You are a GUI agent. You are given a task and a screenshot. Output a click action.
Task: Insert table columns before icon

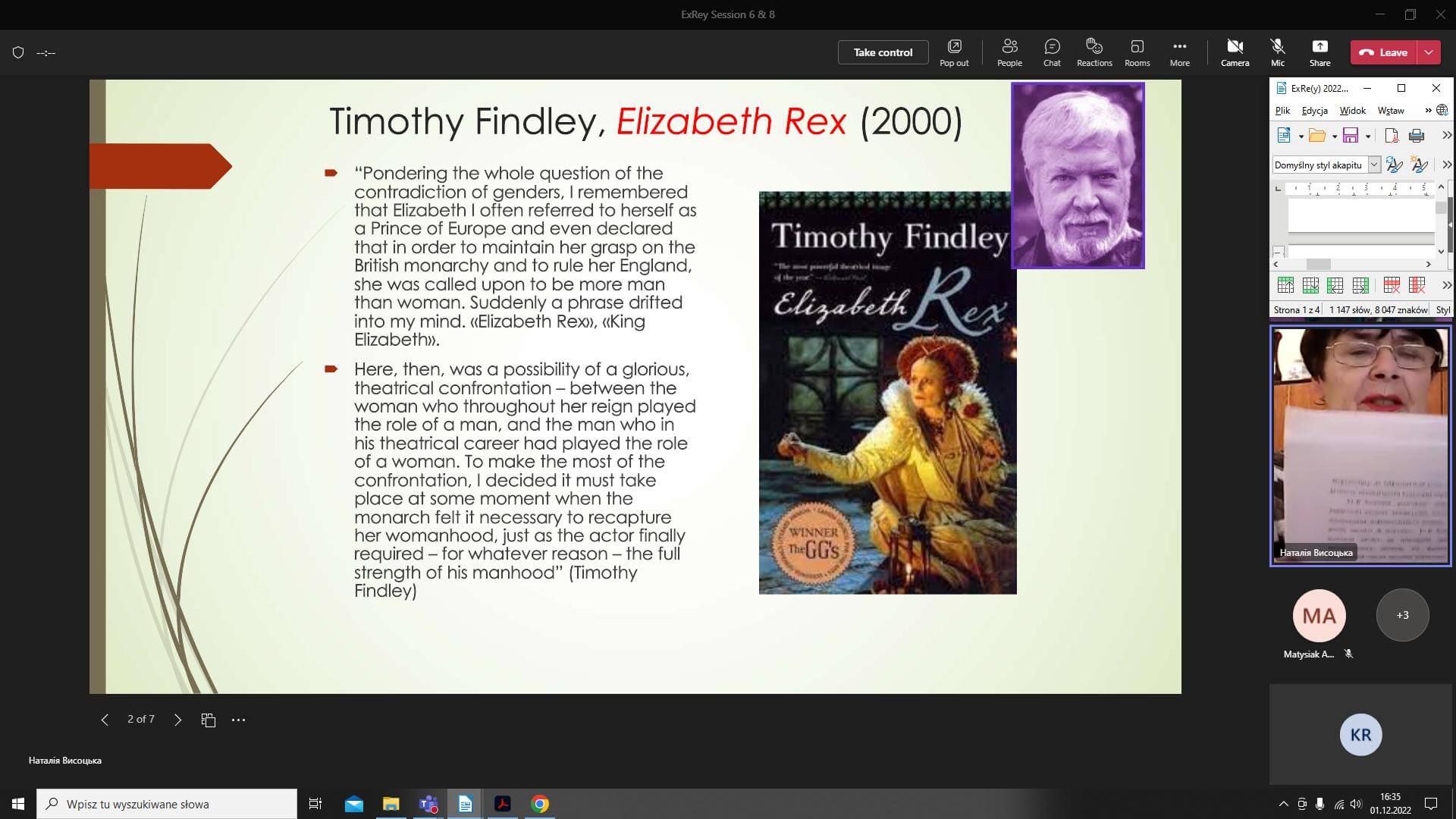click(x=1335, y=285)
